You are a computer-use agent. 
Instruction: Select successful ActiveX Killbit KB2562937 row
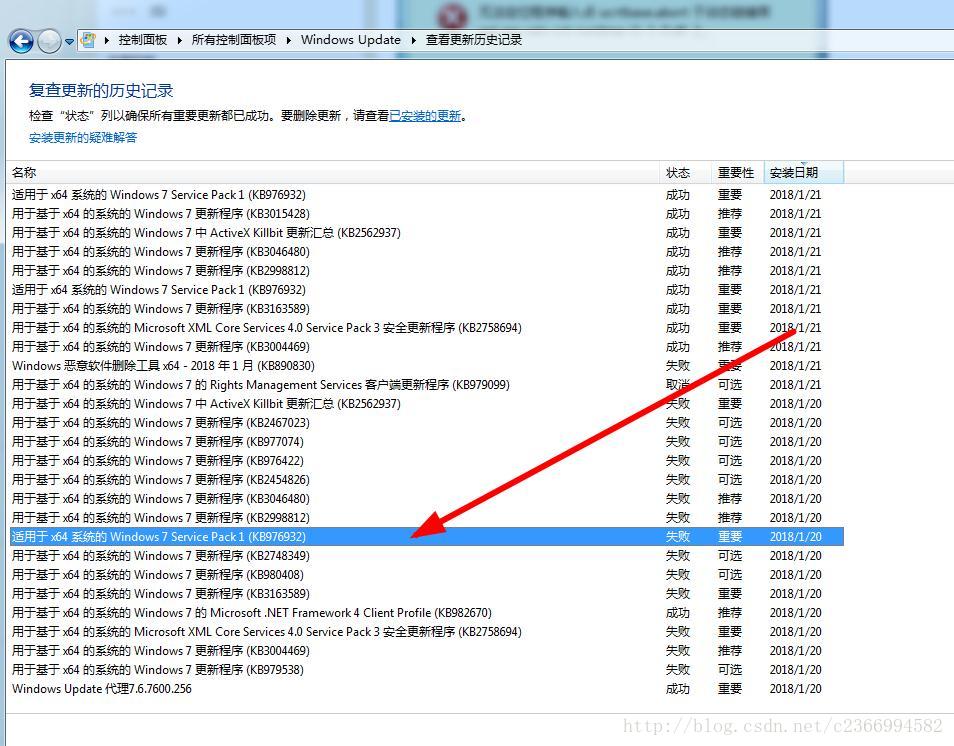point(425,232)
